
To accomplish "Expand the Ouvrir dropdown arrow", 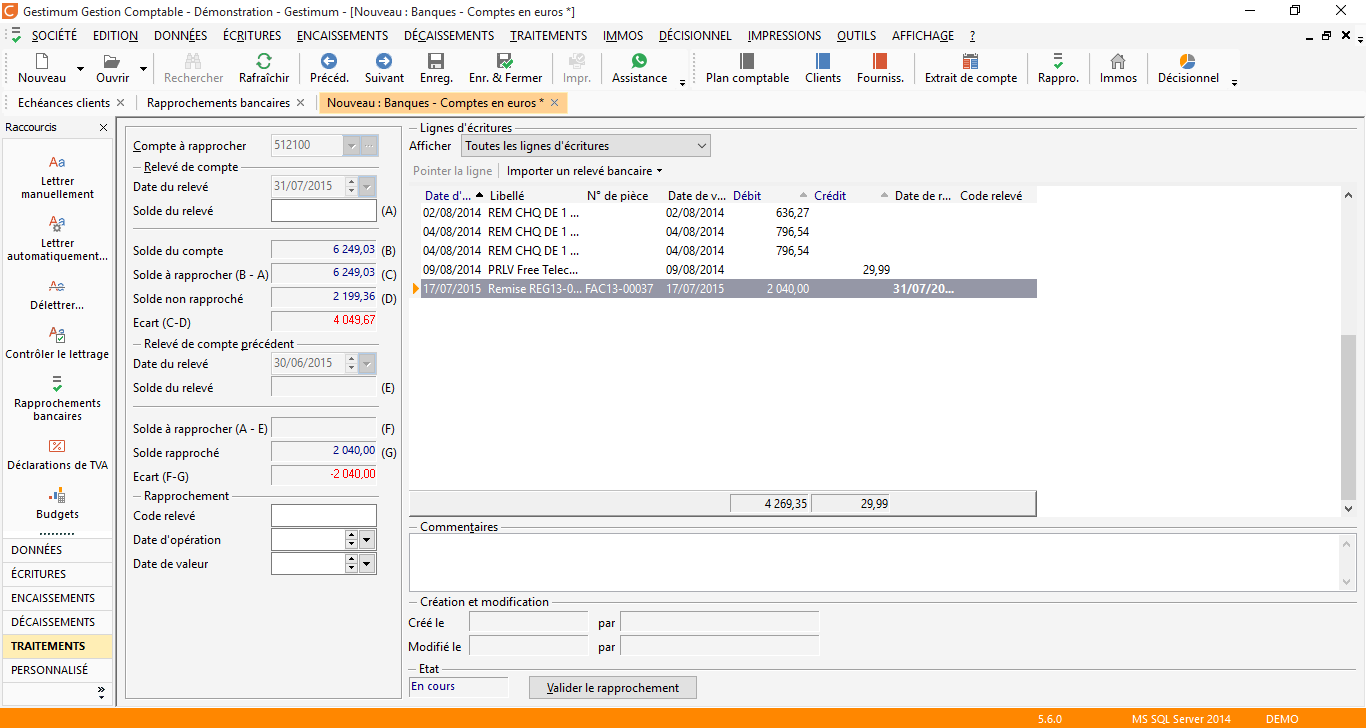I will (x=143, y=69).
